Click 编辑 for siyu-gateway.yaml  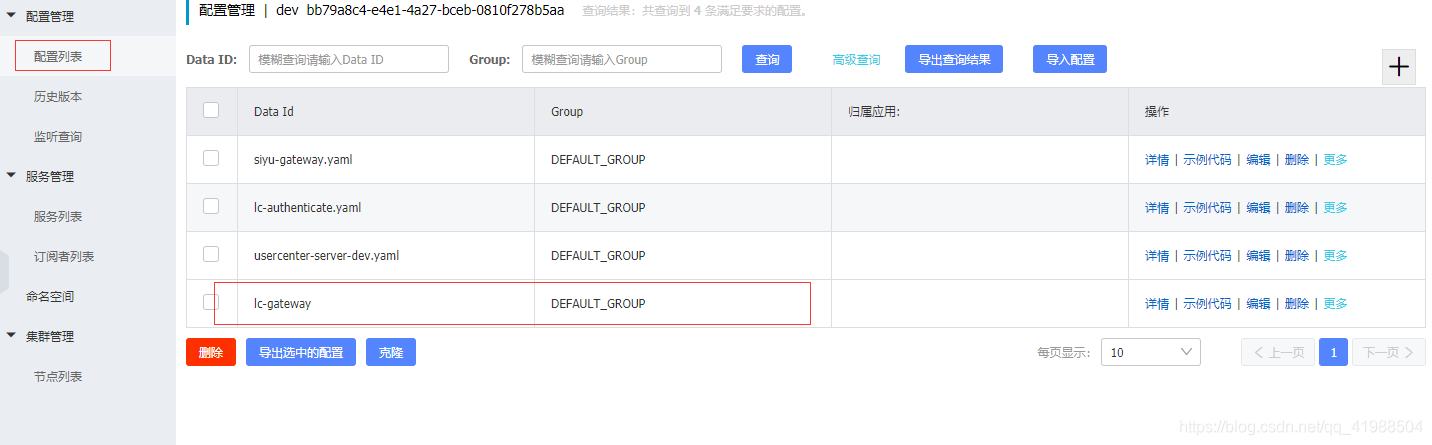[1258, 160]
